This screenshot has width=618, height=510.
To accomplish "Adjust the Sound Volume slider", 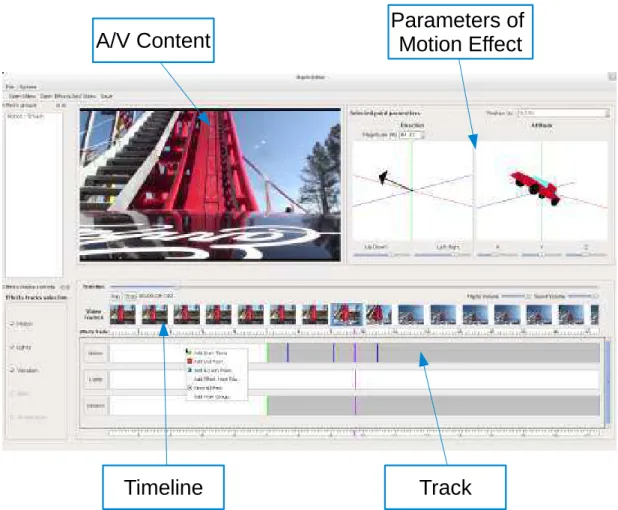I will (x=583, y=296).
